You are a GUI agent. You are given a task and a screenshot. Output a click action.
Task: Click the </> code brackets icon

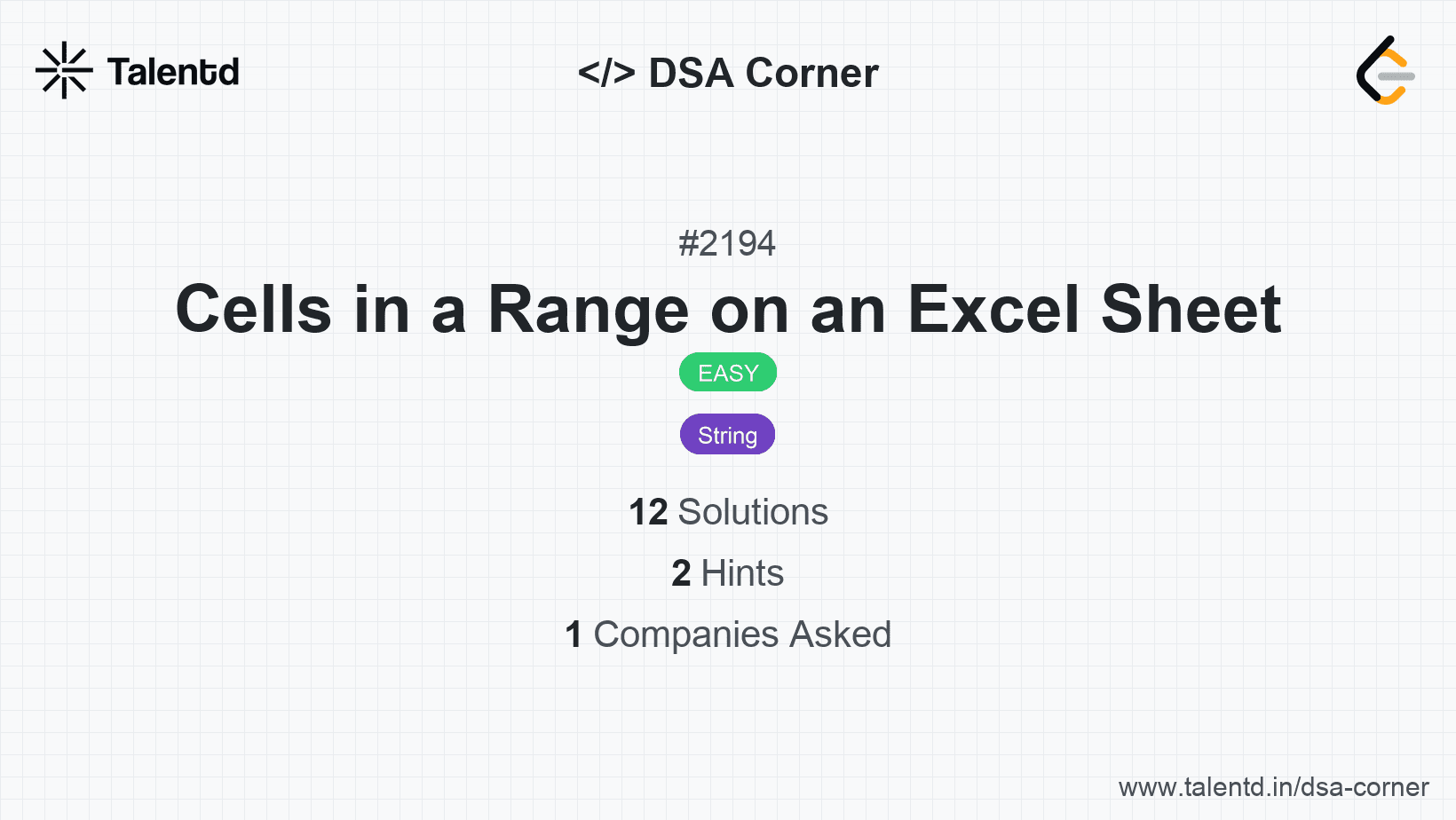coord(606,73)
